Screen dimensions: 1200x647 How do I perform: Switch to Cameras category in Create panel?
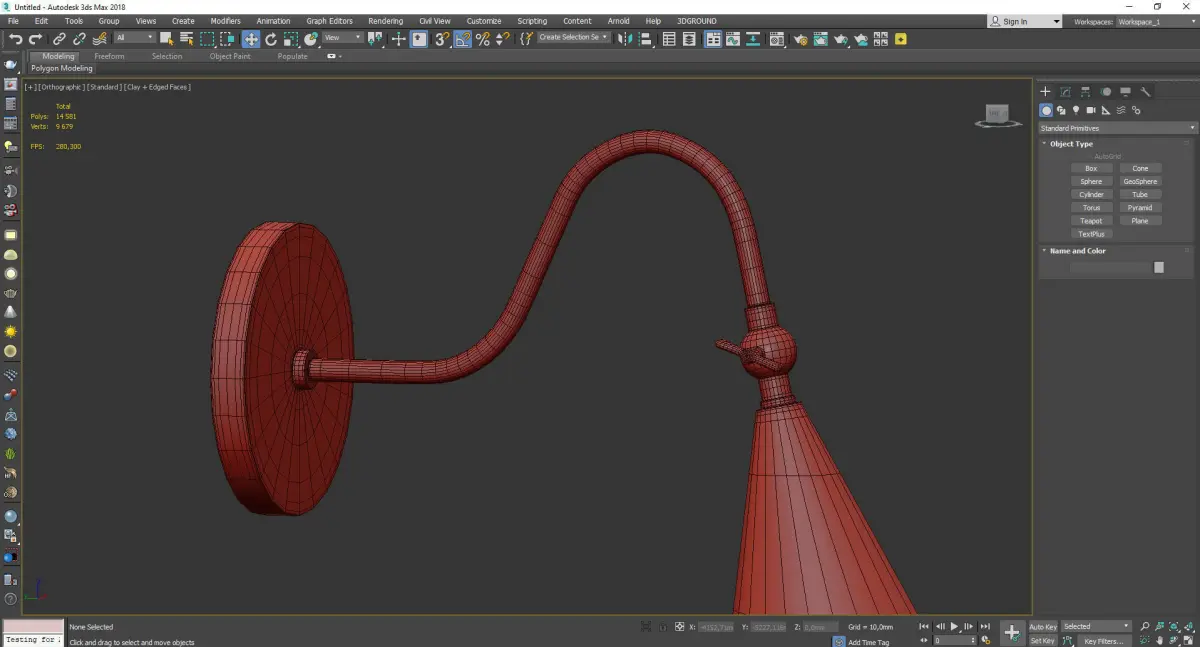(1091, 110)
